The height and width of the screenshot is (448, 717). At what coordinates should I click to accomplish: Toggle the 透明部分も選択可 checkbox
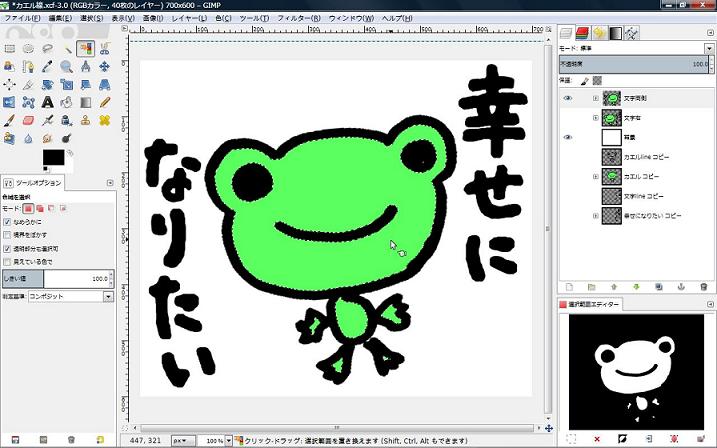tap(7, 249)
